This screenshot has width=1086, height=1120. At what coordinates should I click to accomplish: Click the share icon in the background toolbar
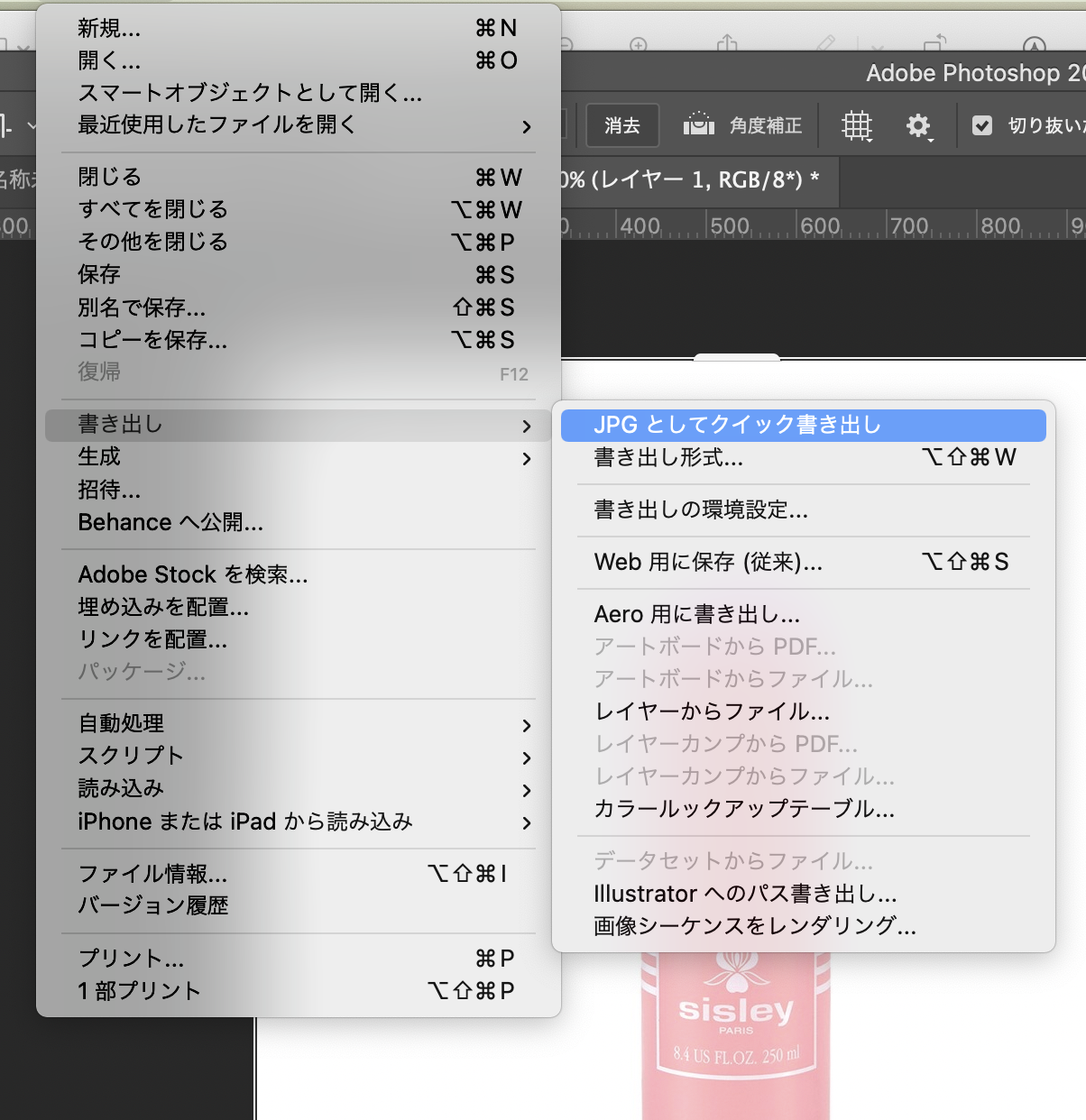point(727,42)
